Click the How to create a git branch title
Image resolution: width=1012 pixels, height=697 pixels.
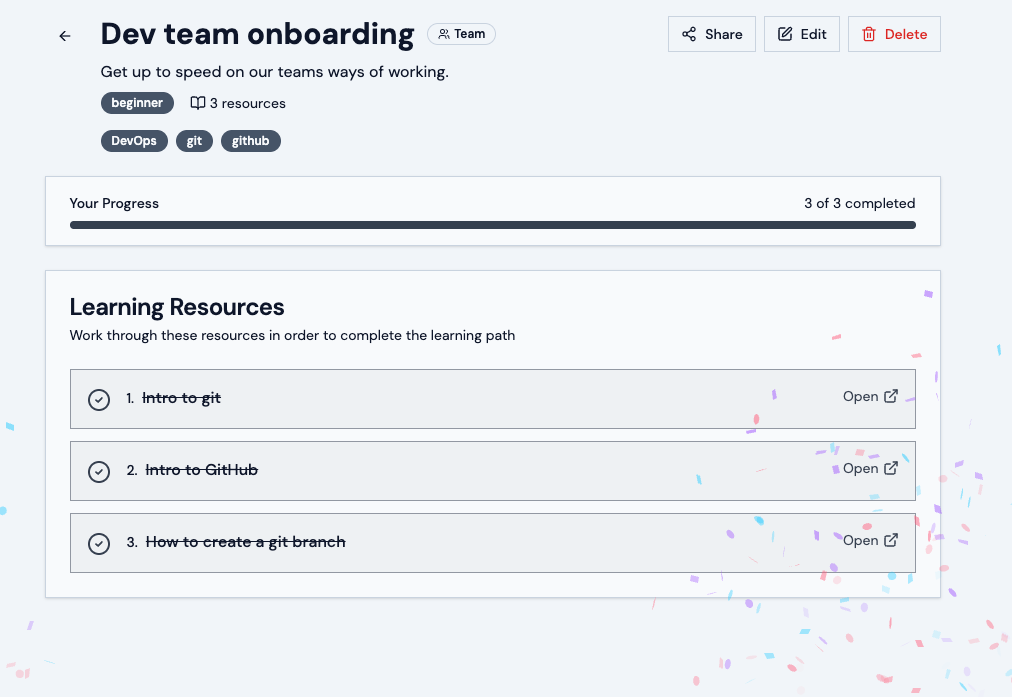[x=245, y=542]
